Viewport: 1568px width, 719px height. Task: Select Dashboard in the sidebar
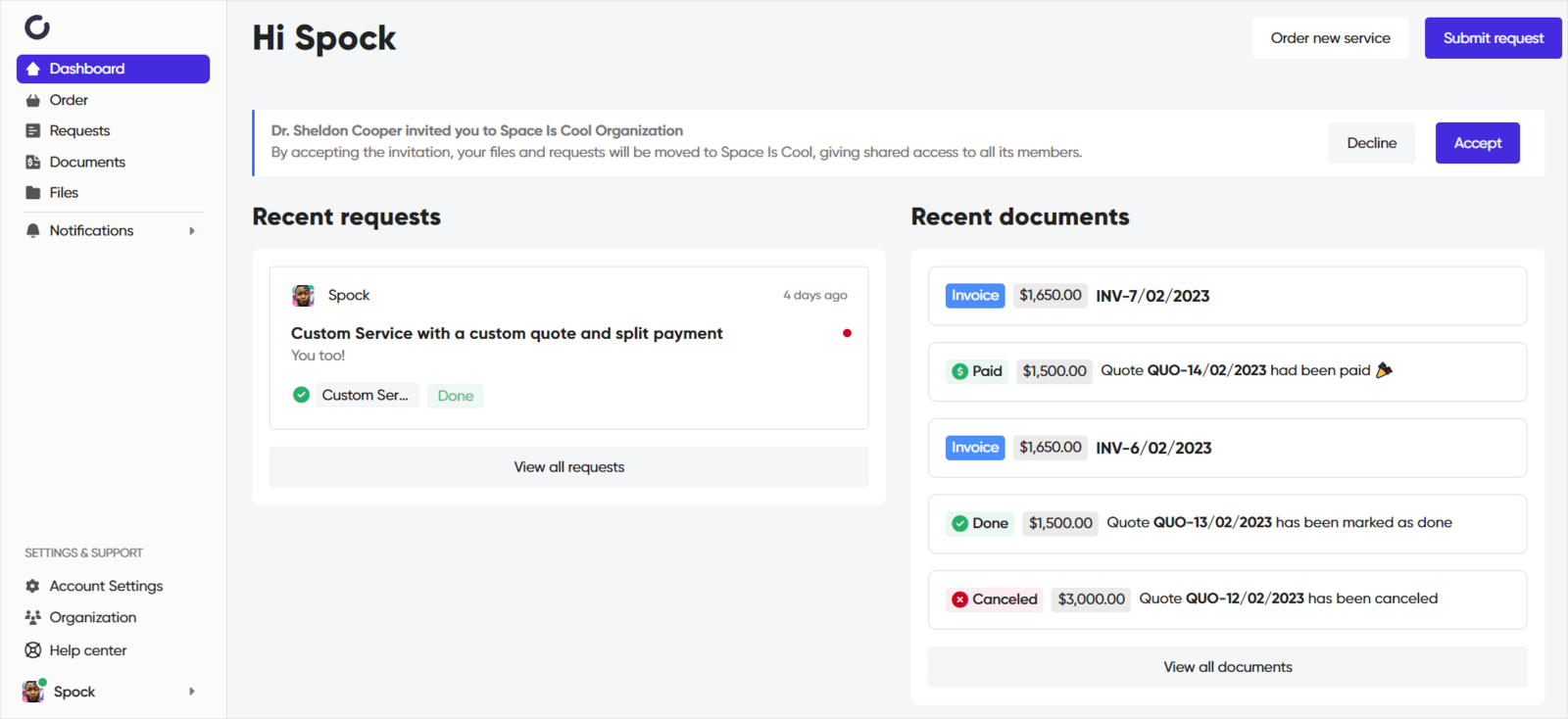[113, 69]
